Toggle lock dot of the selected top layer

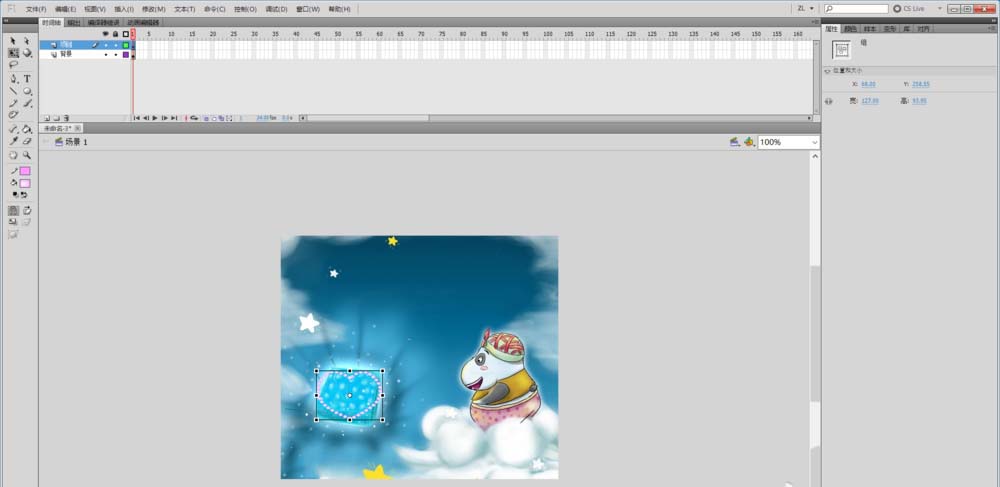(115, 45)
